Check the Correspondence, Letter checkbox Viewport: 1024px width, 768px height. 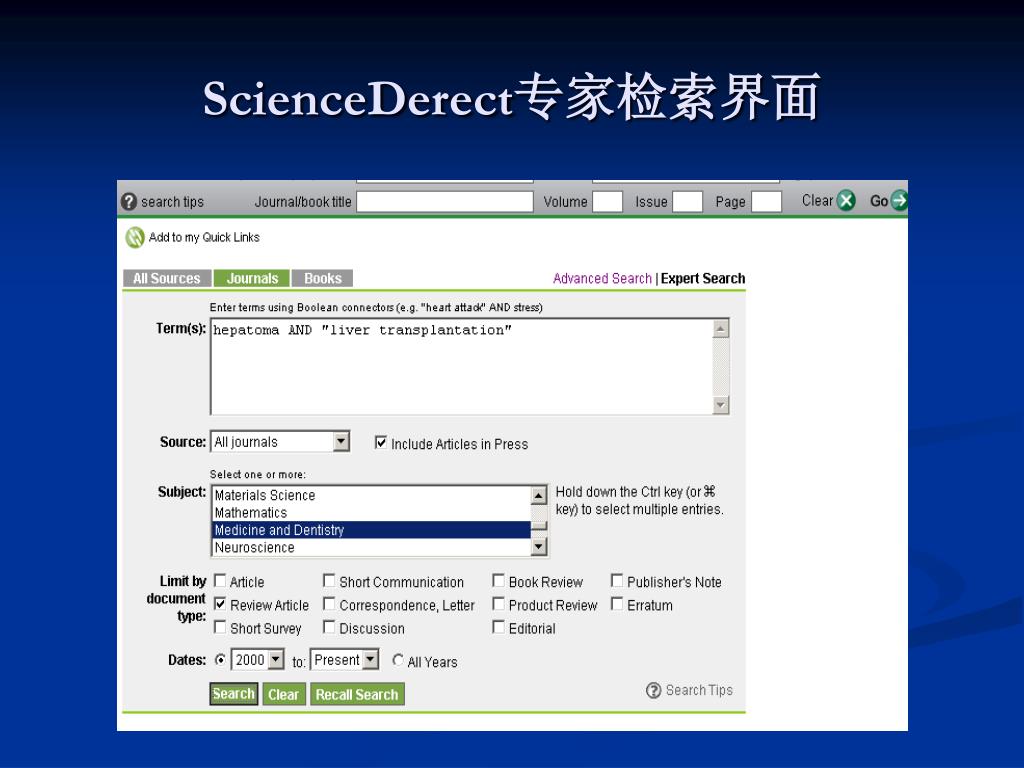tap(329, 604)
